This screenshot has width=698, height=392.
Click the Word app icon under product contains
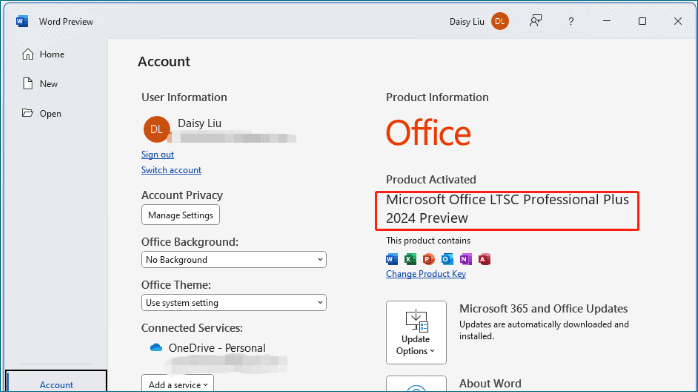pos(392,259)
